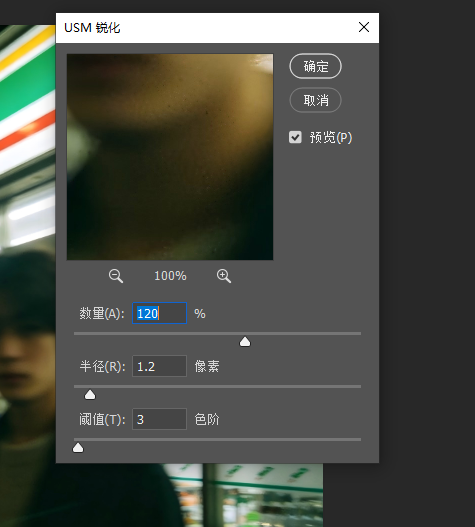Zoom out the sharpen preview with minus magnifier

[x=116, y=276]
